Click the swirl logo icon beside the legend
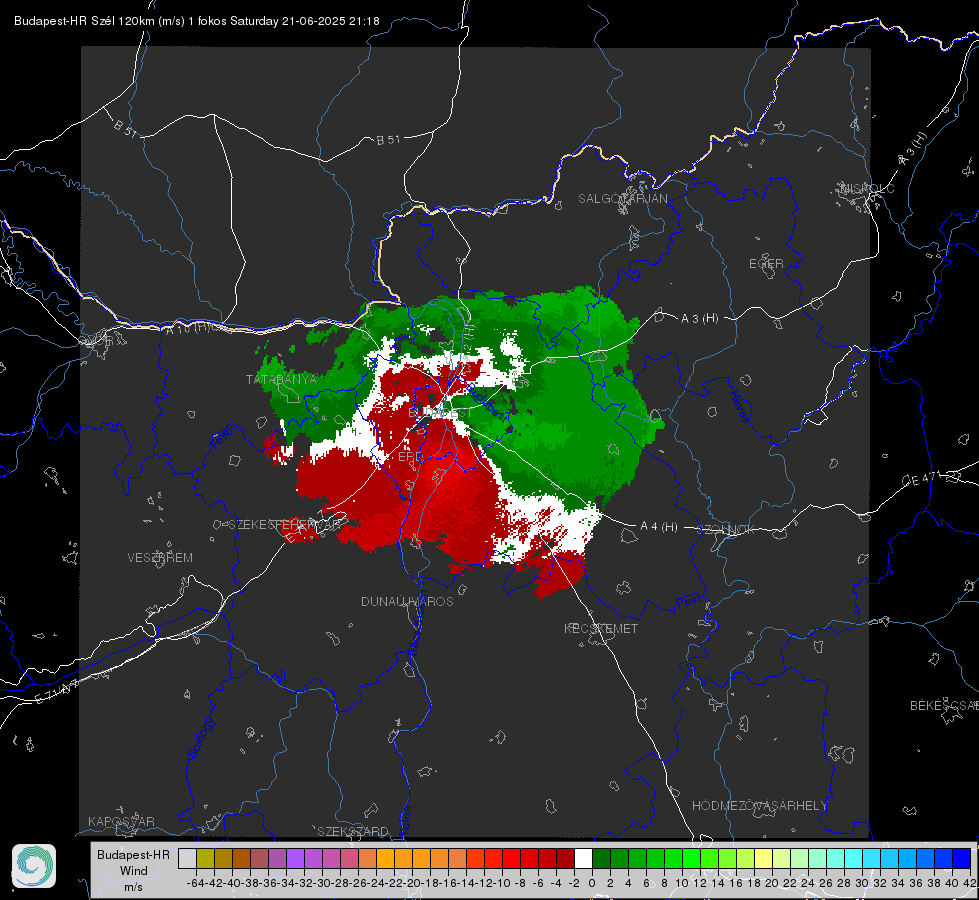The image size is (979, 900). pos(34,866)
